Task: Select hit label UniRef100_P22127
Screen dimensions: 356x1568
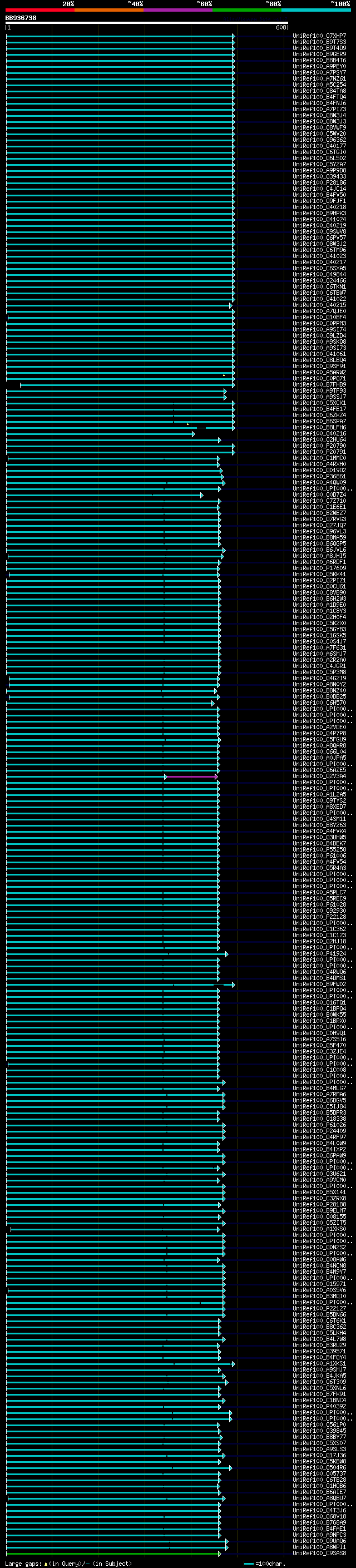Action: tap(319, 1309)
